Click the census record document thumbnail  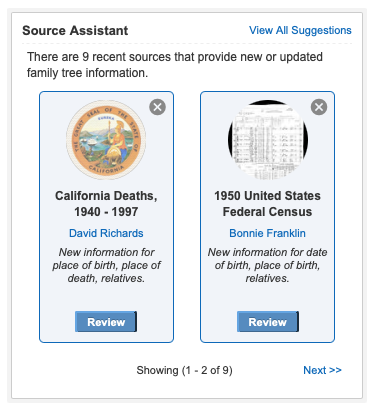[268, 140]
